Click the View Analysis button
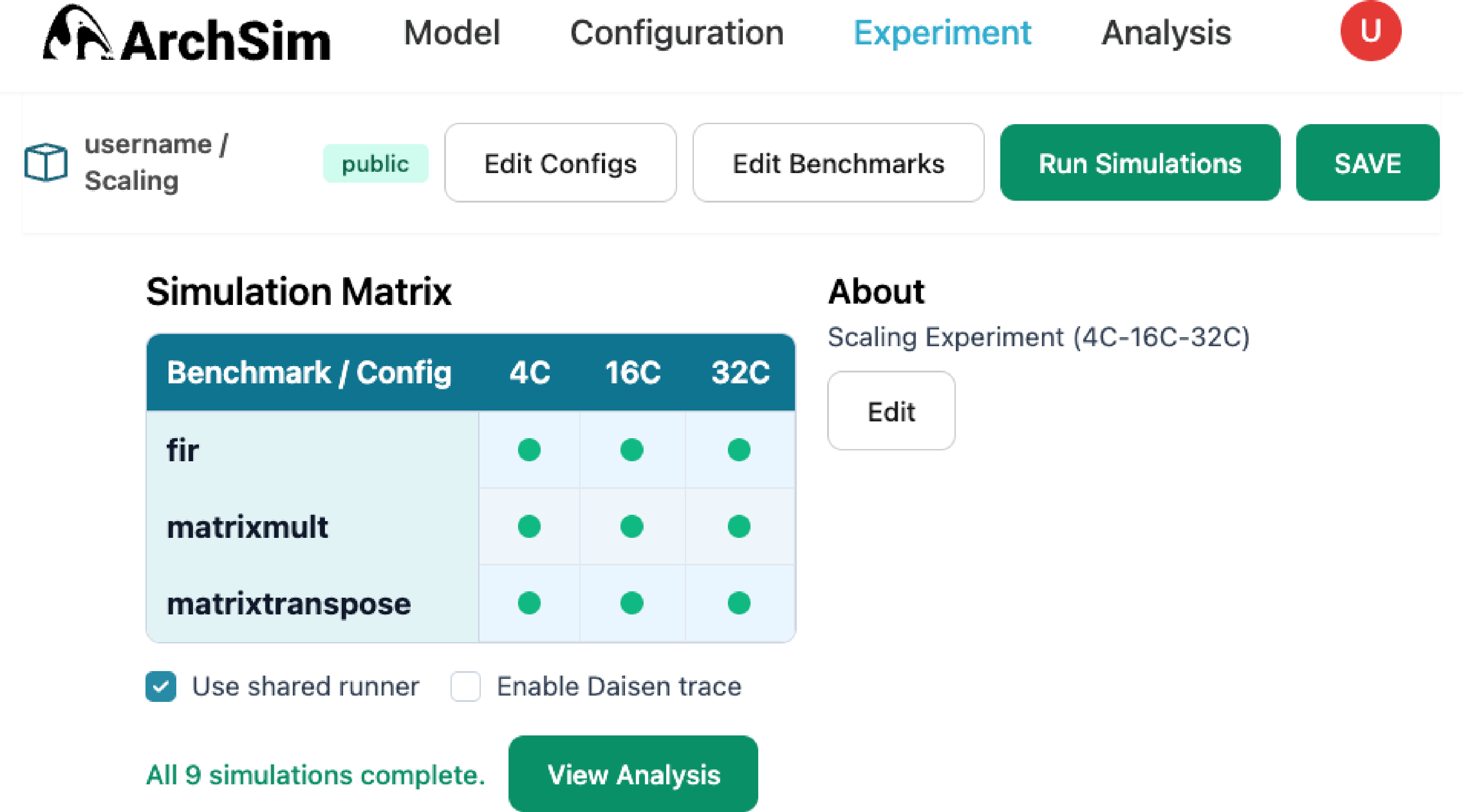This screenshot has width=1463, height=812. pos(633,774)
